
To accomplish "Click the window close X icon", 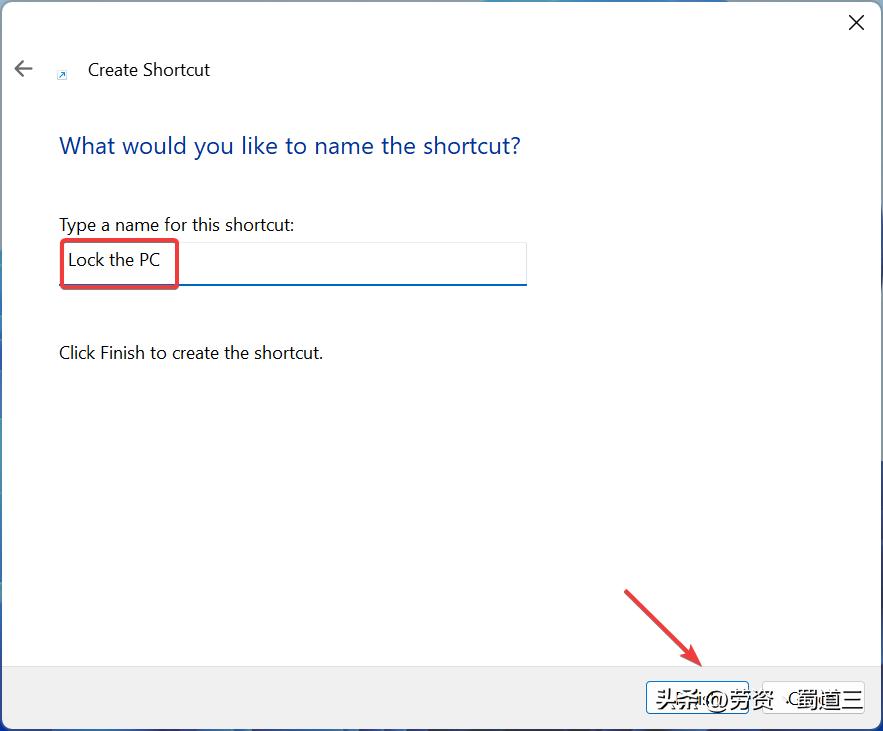I will (x=856, y=22).
